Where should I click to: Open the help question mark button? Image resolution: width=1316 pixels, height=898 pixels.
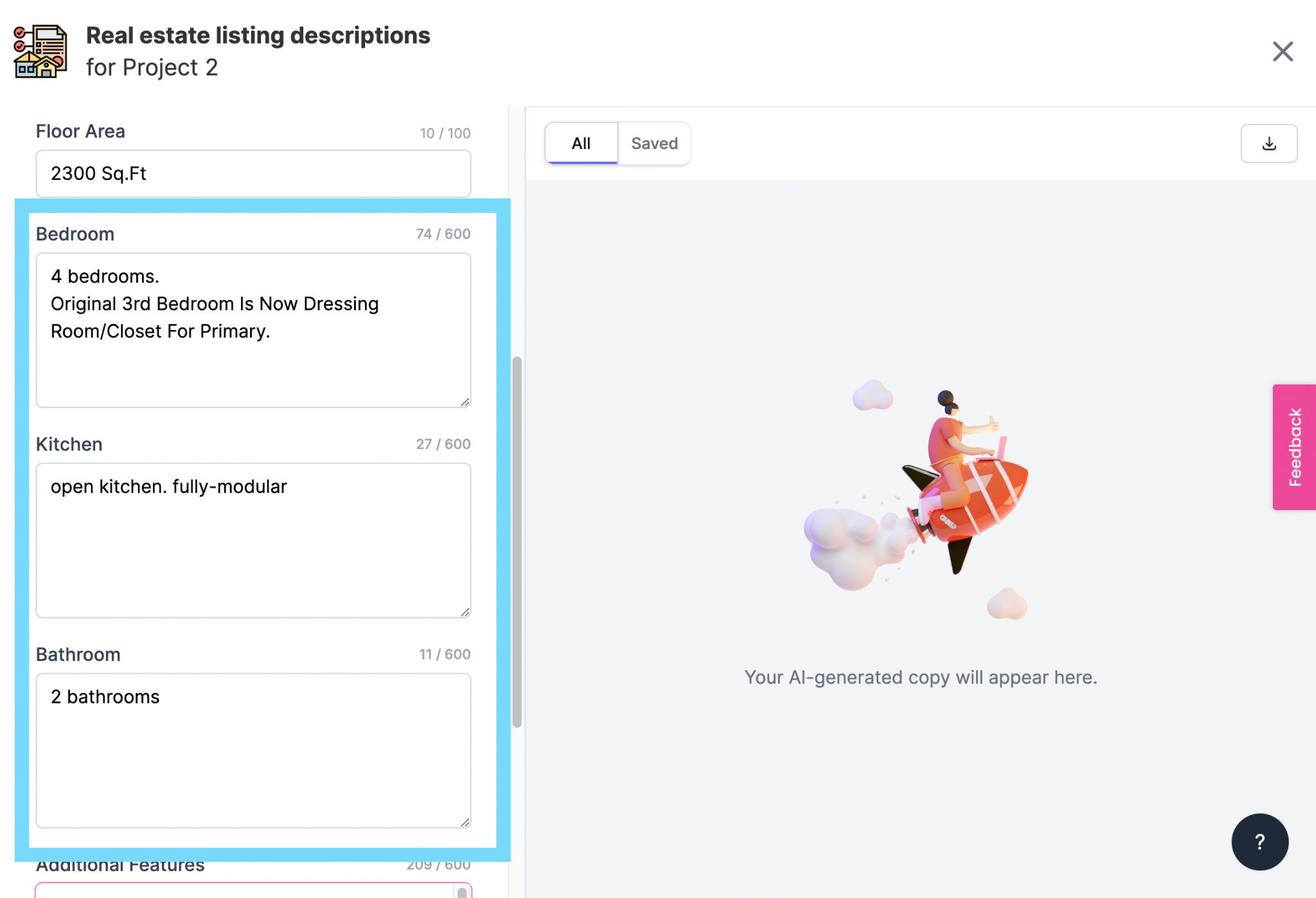(x=1259, y=841)
